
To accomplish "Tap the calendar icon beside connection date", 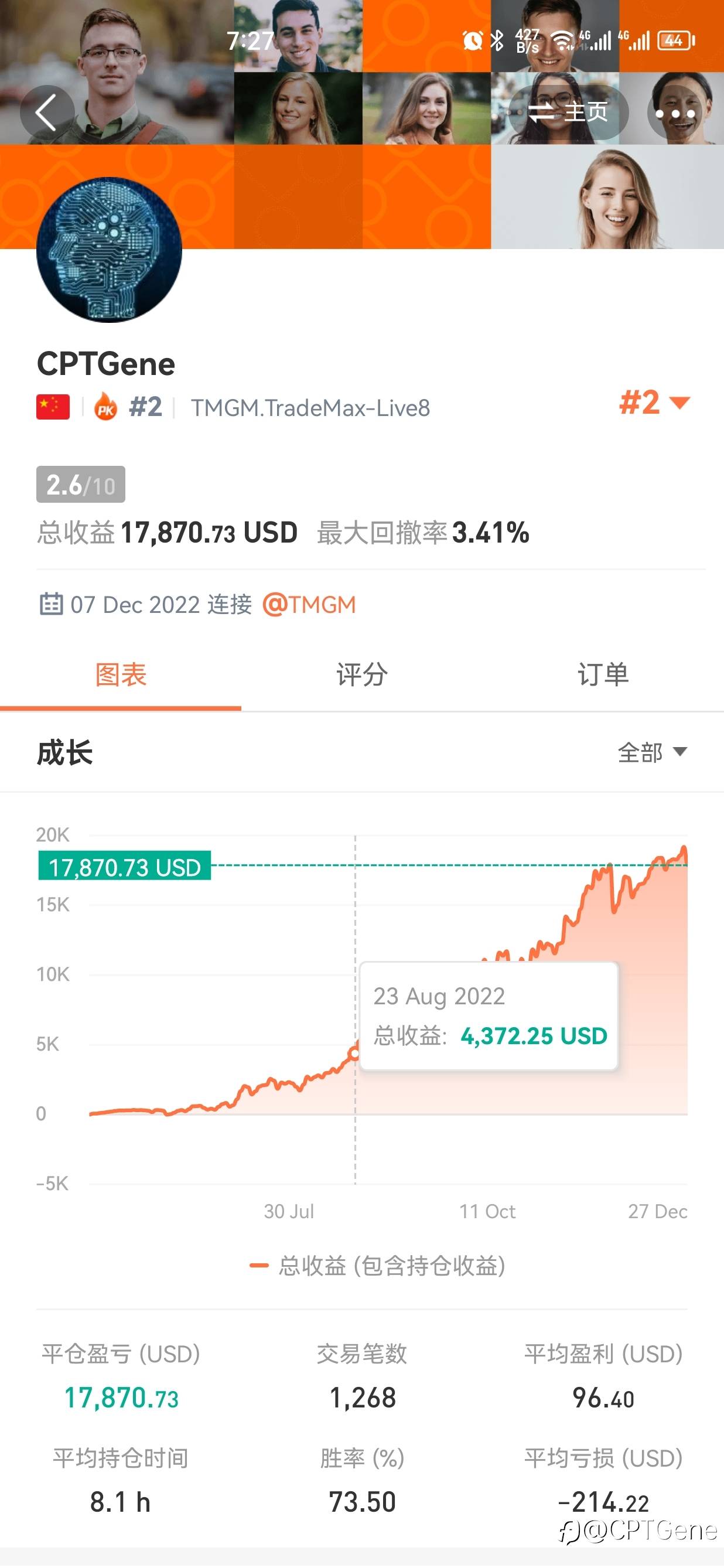I will pos(51,604).
